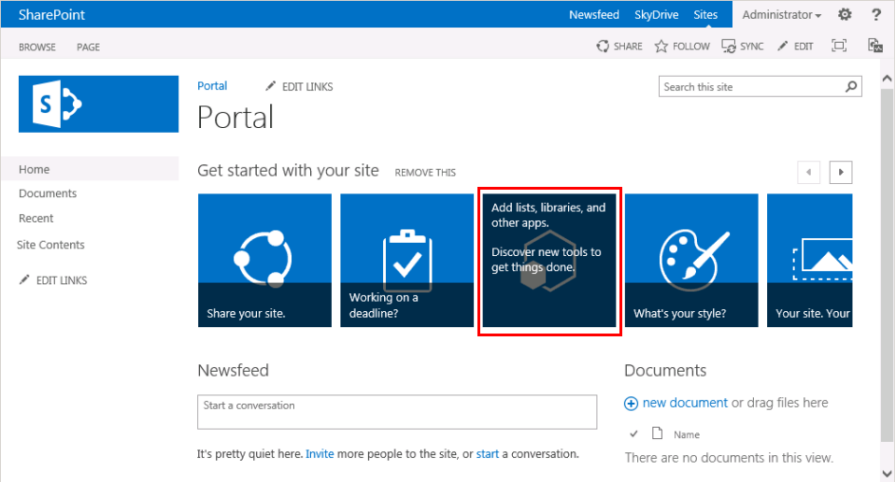Screen dimensions: 895x482
Task: Open Newsfeed in the top bar
Action: [594, 15]
